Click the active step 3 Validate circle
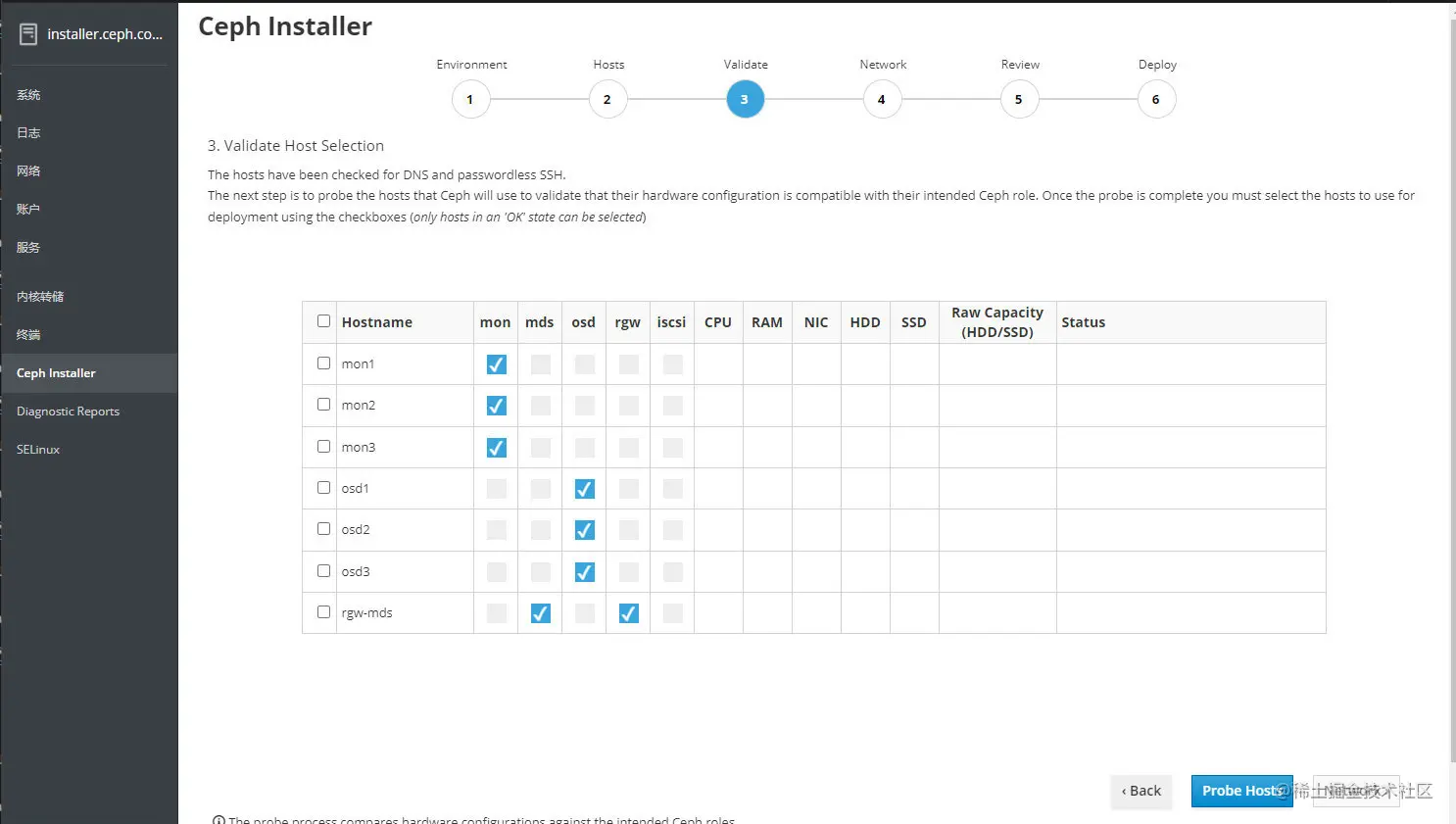This screenshot has height=824, width=1456. point(745,99)
